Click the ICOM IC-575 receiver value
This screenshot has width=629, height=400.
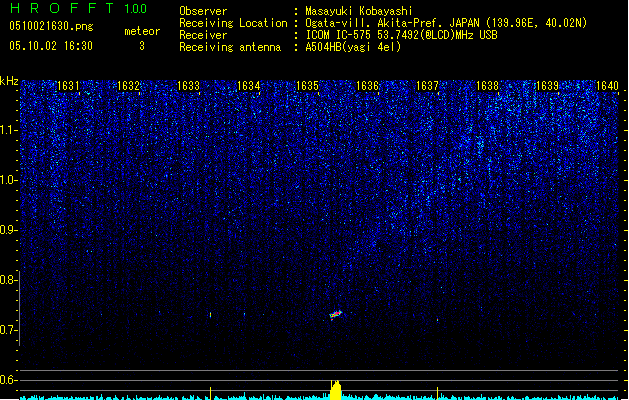pyautogui.click(x=402, y=35)
